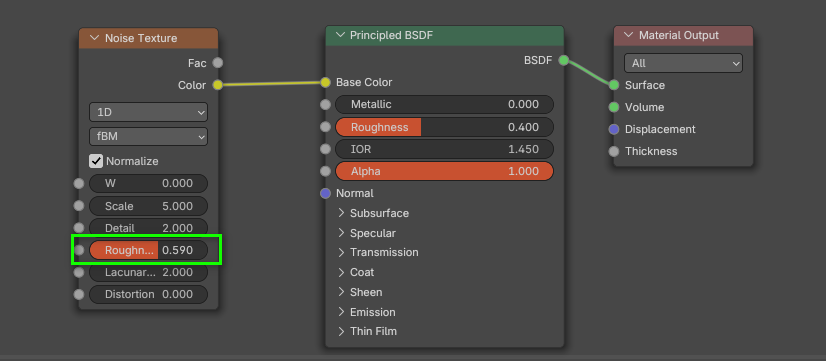
Task: Click the Principled BSDF Roughness input socket
Action: tap(326, 127)
